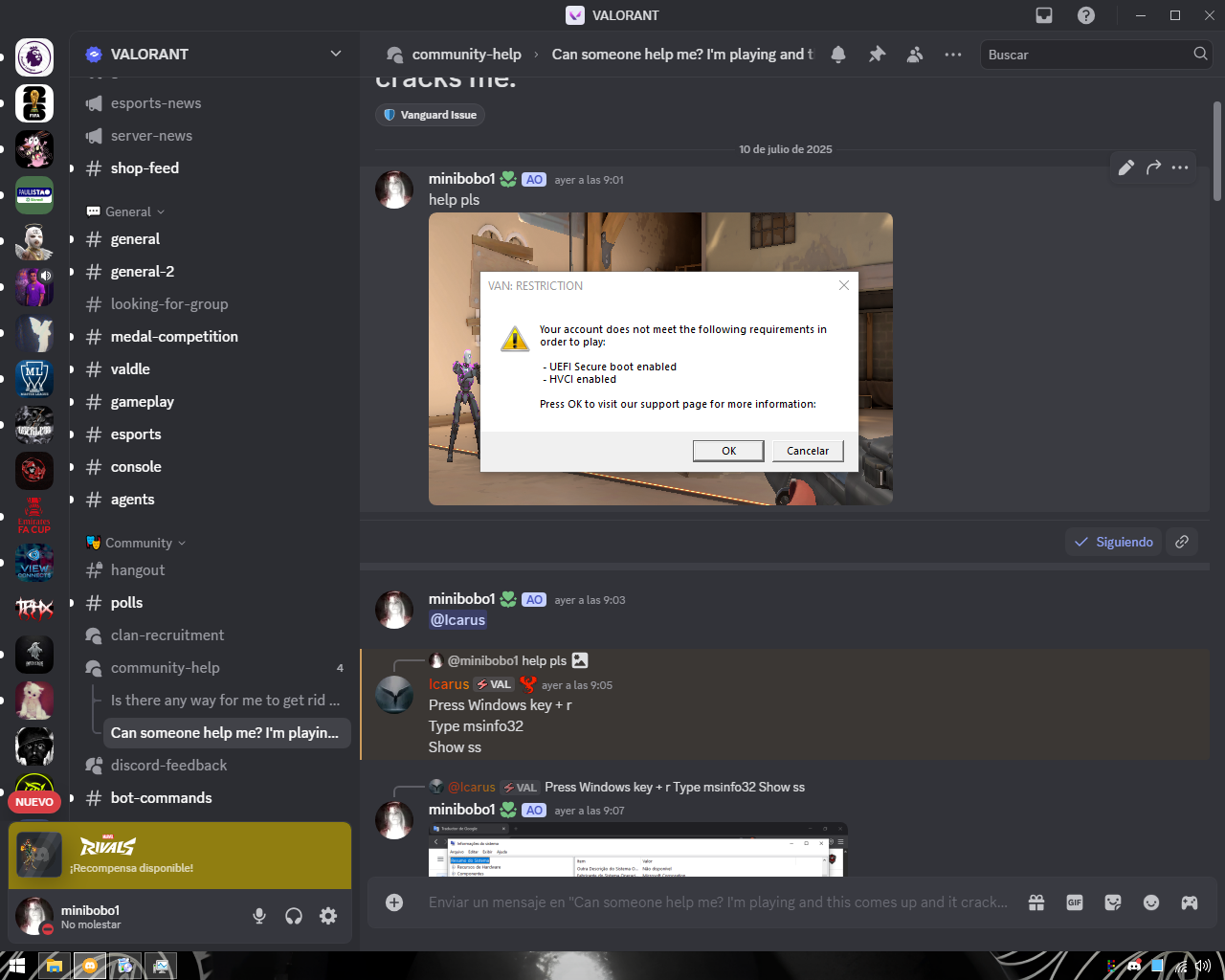The image size is (1225, 980).
Task: Select the FIFA server icon
Action: click(x=34, y=103)
